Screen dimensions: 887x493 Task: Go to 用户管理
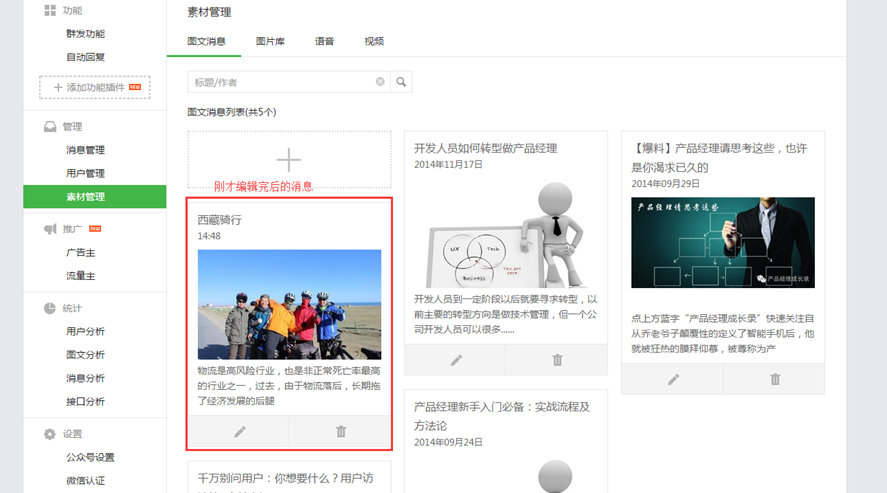[x=85, y=173]
